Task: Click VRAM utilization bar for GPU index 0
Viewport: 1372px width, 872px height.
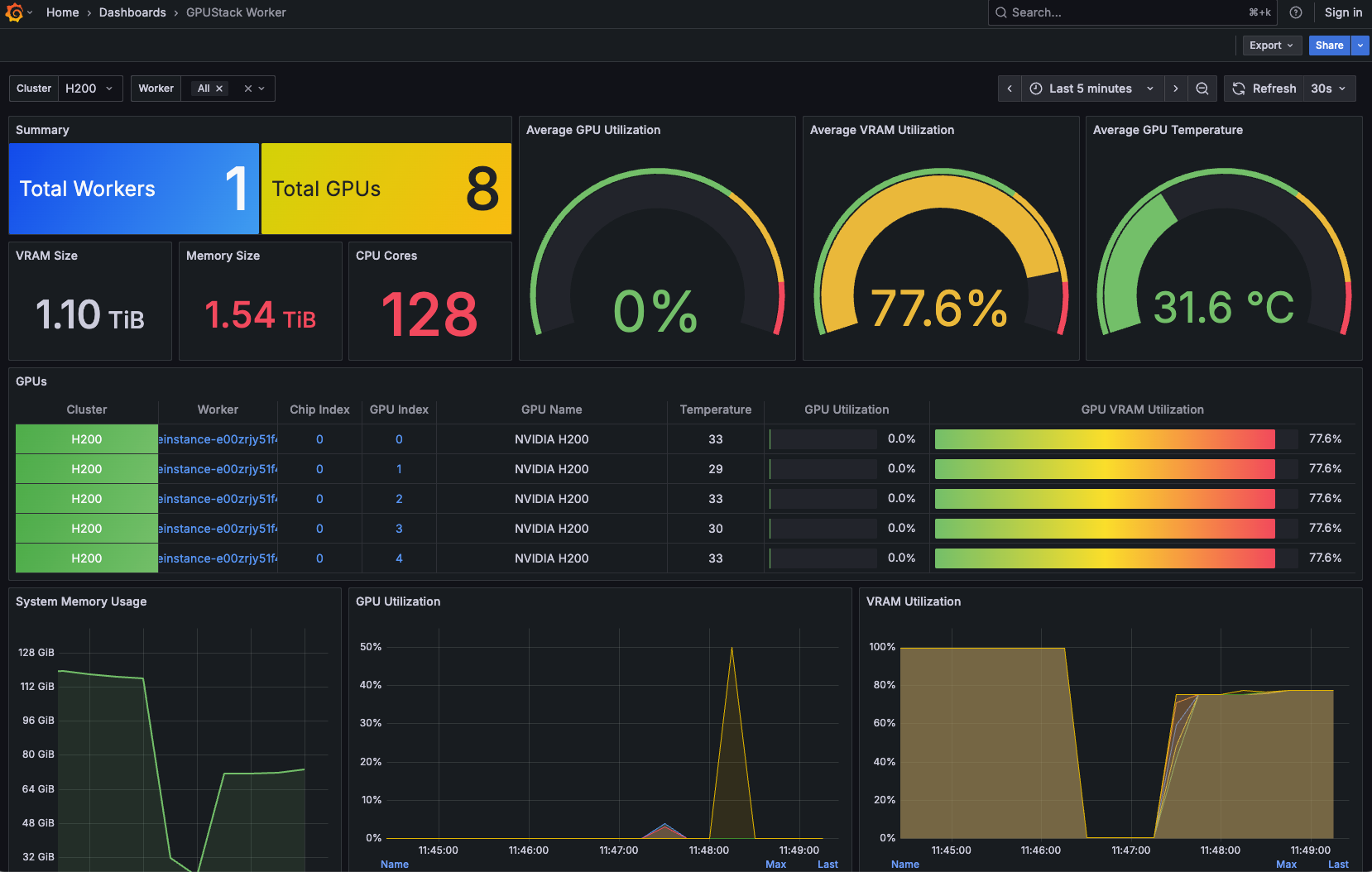Action: (1105, 439)
